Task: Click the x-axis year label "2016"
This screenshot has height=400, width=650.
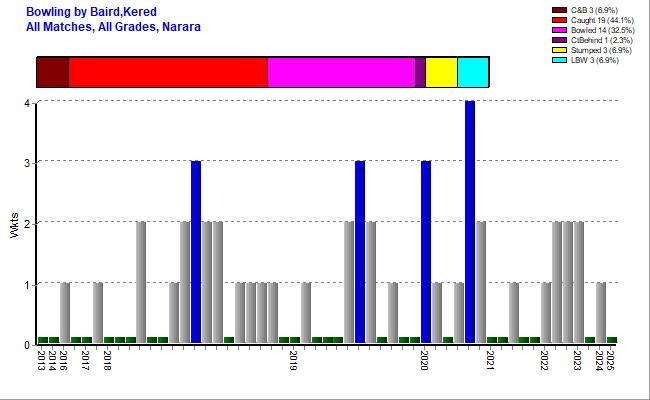Action: 63,360
